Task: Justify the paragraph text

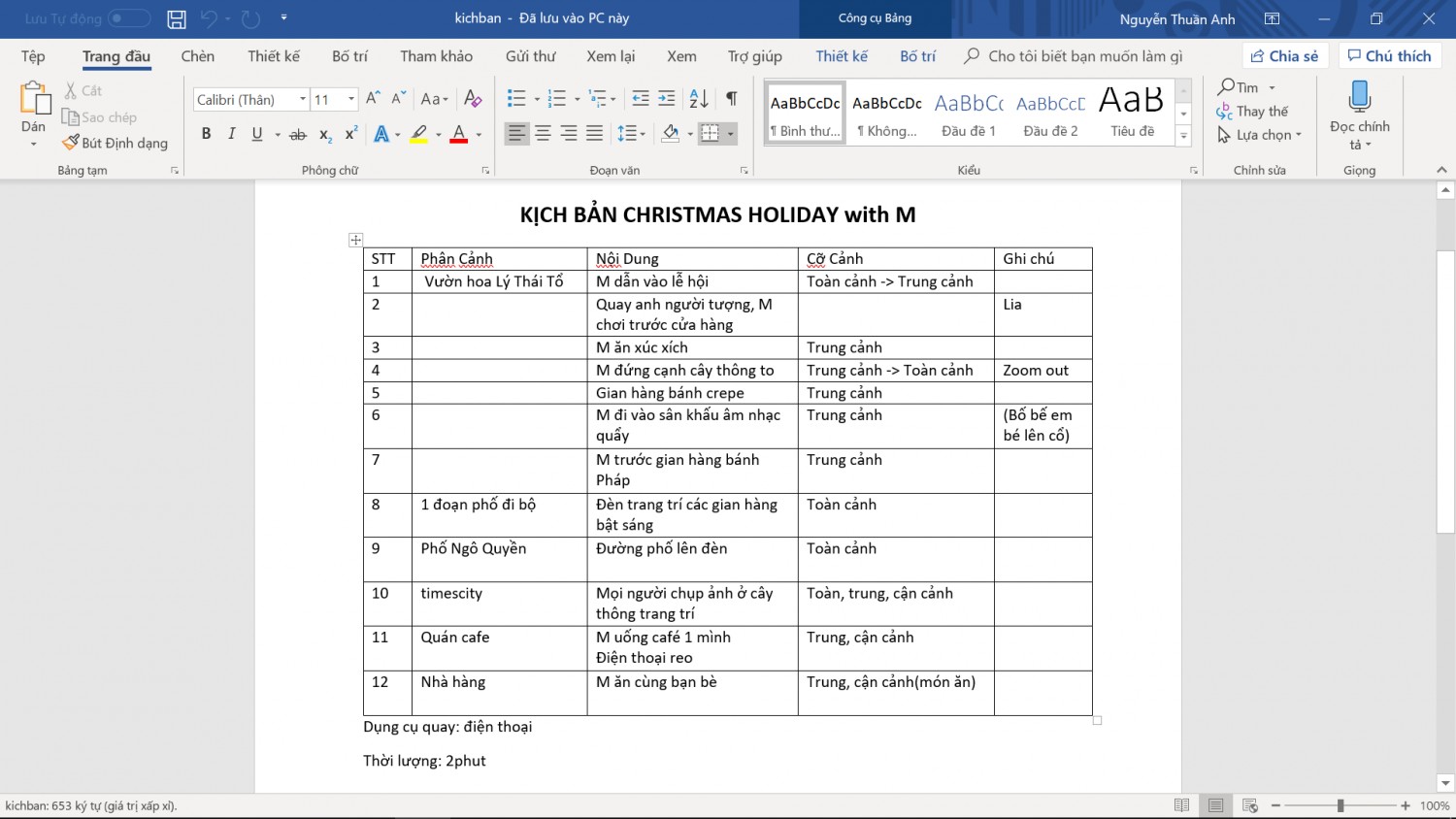Action: click(x=595, y=134)
